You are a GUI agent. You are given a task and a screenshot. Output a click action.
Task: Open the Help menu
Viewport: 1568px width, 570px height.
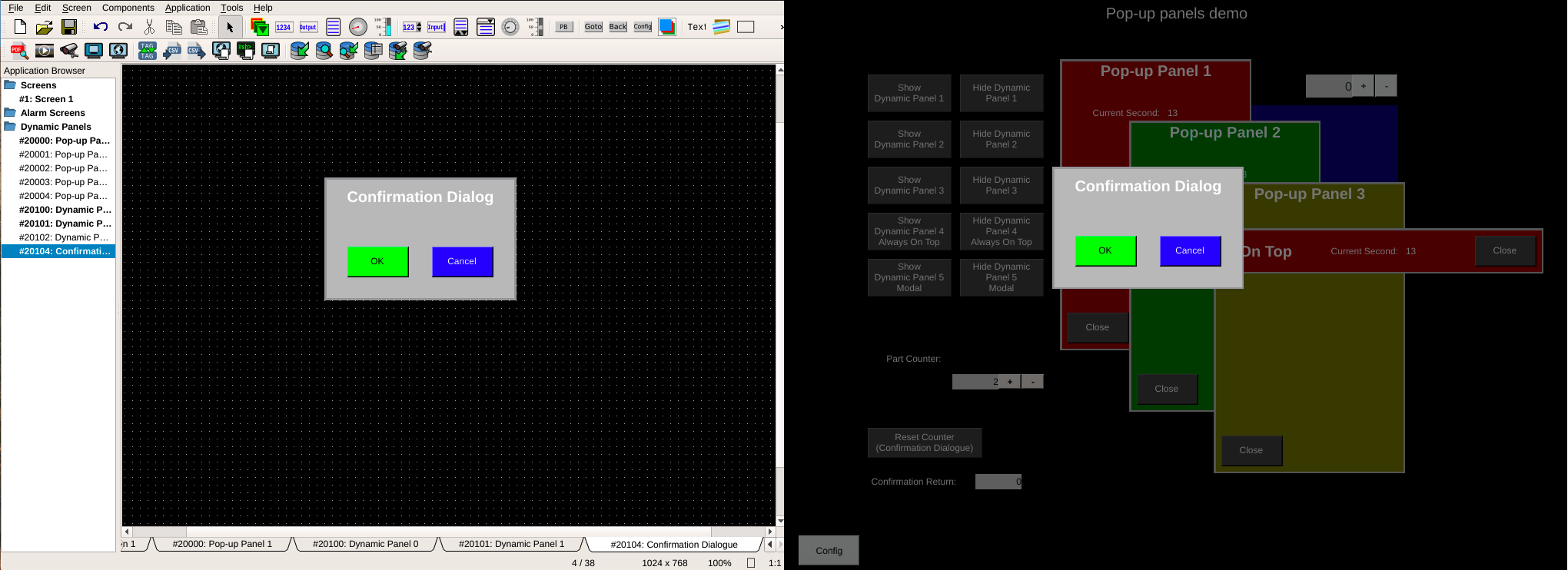pyautogui.click(x=263, y=8)
